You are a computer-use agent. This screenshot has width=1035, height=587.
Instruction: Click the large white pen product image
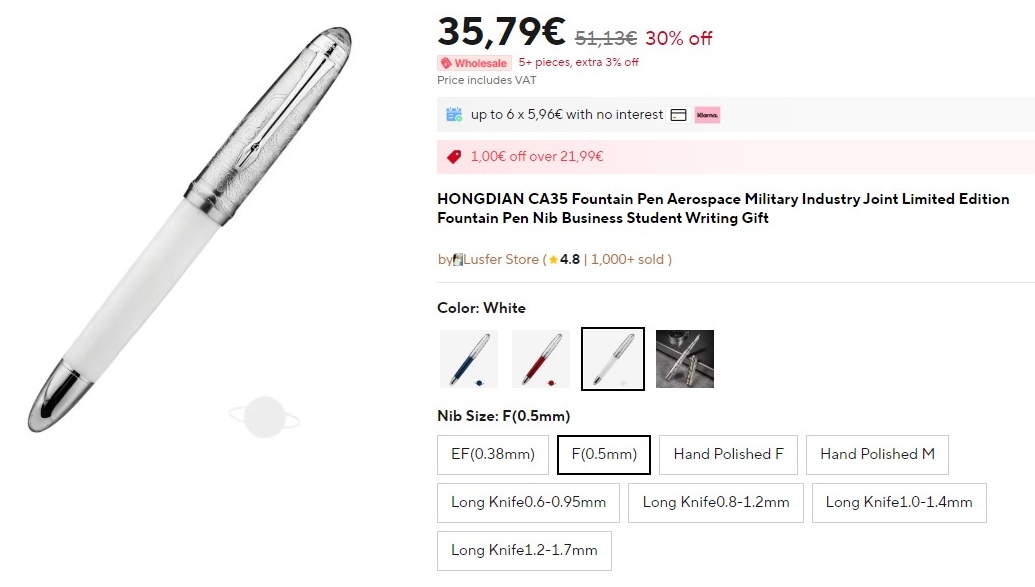[190, 230]
